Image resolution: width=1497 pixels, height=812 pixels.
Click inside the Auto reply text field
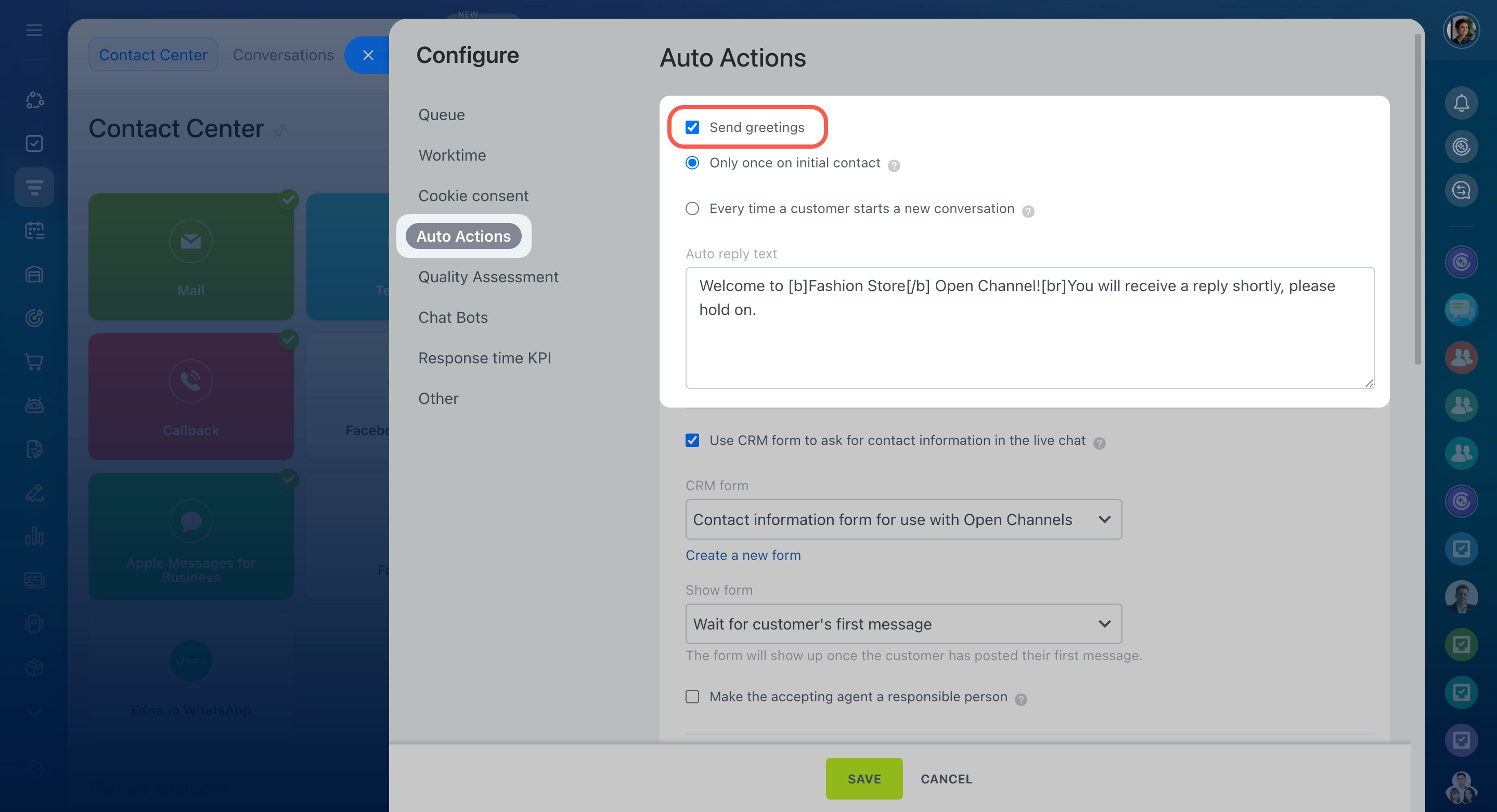1030,328
